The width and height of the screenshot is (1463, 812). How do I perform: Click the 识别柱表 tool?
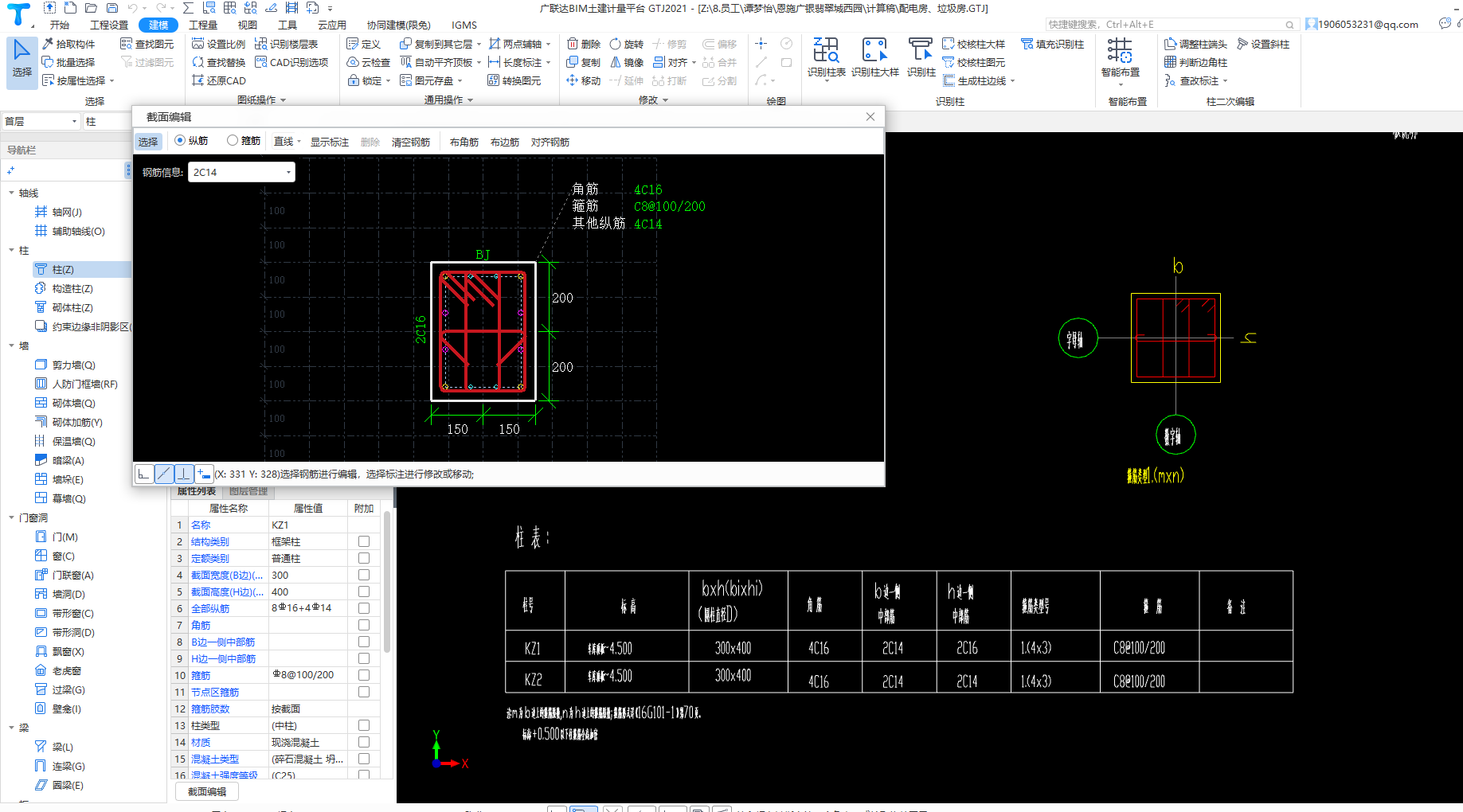click(x=826, y=57)
